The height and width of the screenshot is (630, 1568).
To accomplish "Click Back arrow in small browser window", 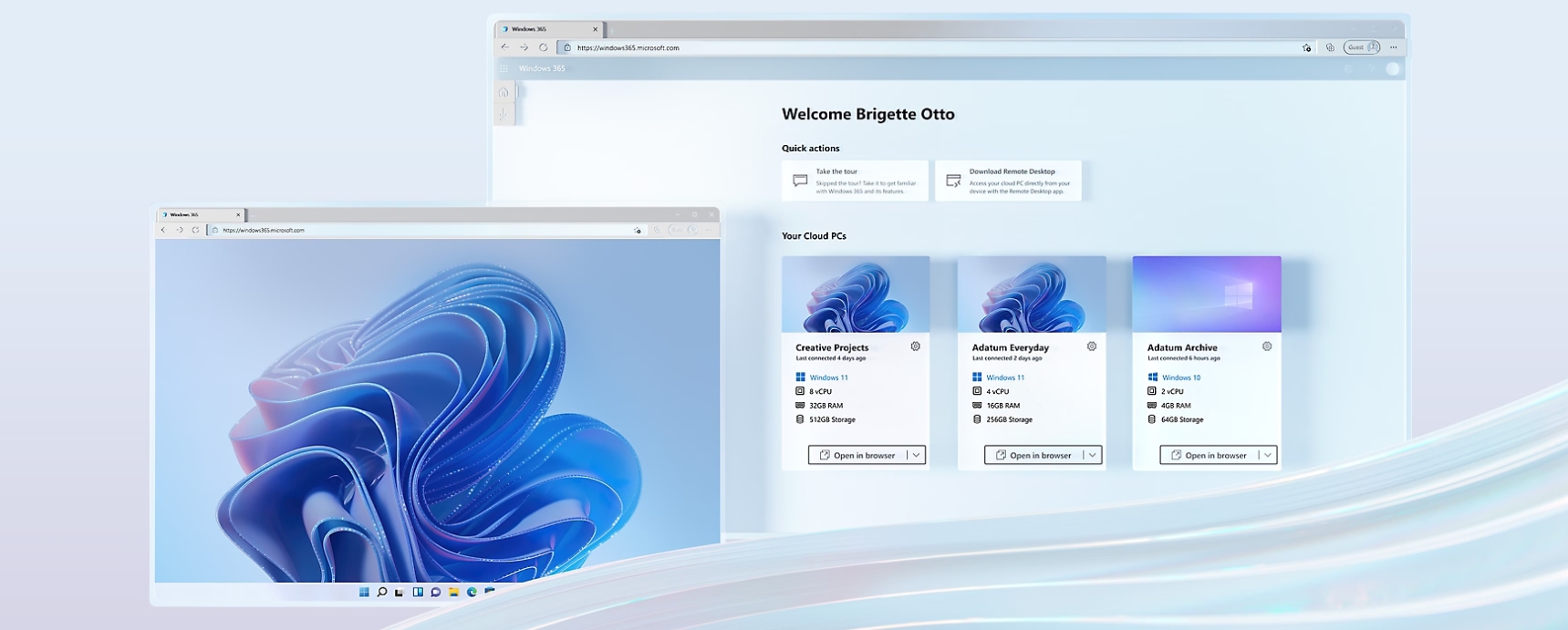I will pos(163,230).
